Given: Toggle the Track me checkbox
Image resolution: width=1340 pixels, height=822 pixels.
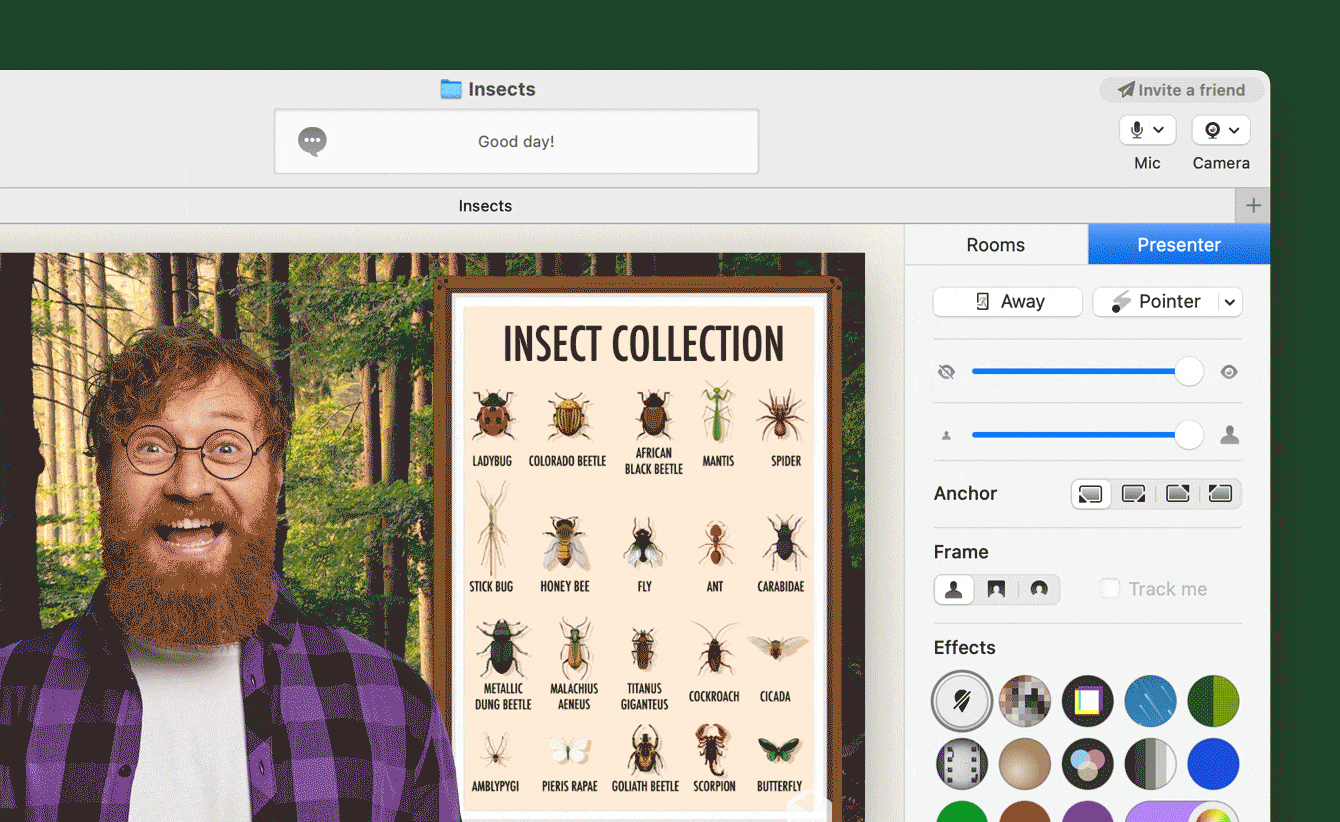Looking at the screenshot, I should coord(1110,589).
